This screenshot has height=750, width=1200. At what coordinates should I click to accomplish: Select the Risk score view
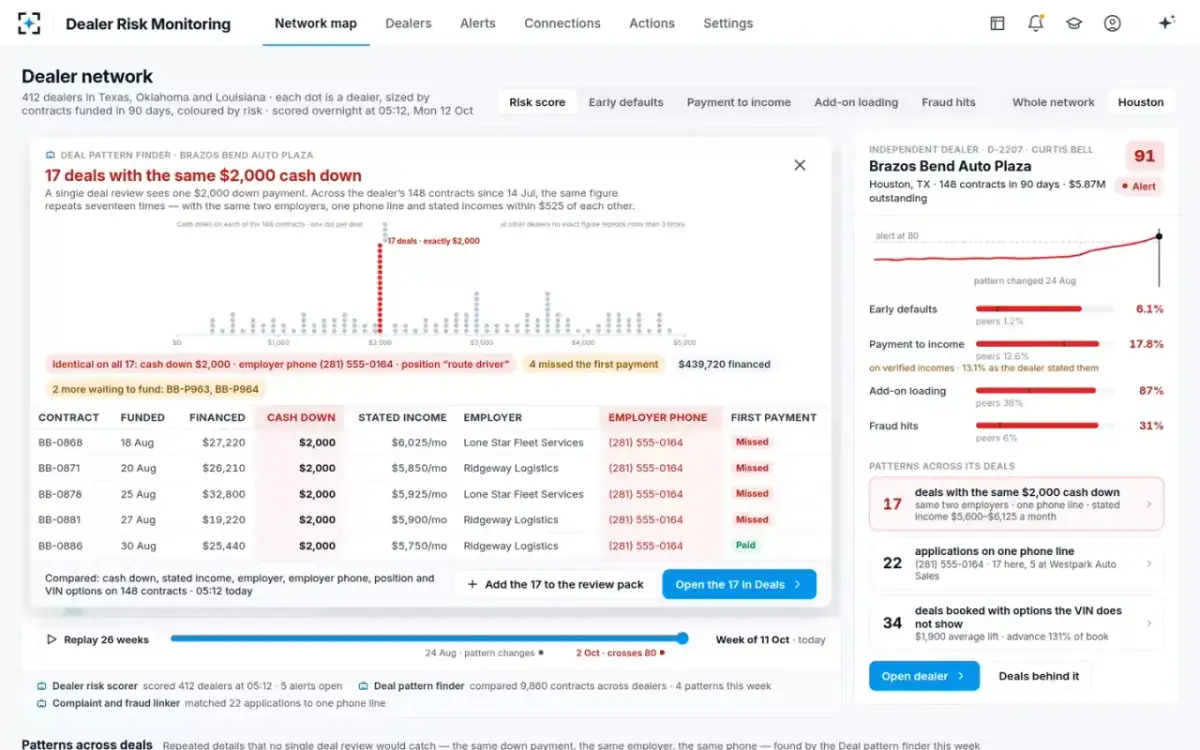click(x=537, y=102)
